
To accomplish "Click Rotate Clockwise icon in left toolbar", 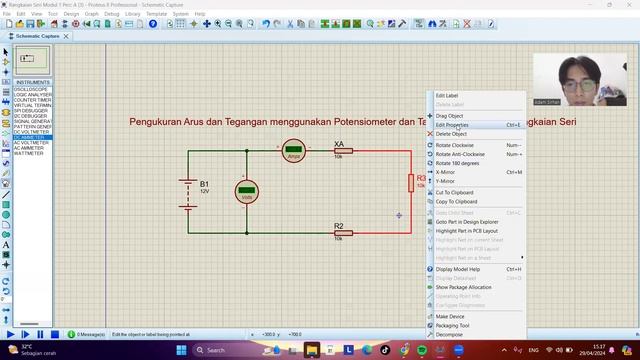I will (x=6, y=281).
